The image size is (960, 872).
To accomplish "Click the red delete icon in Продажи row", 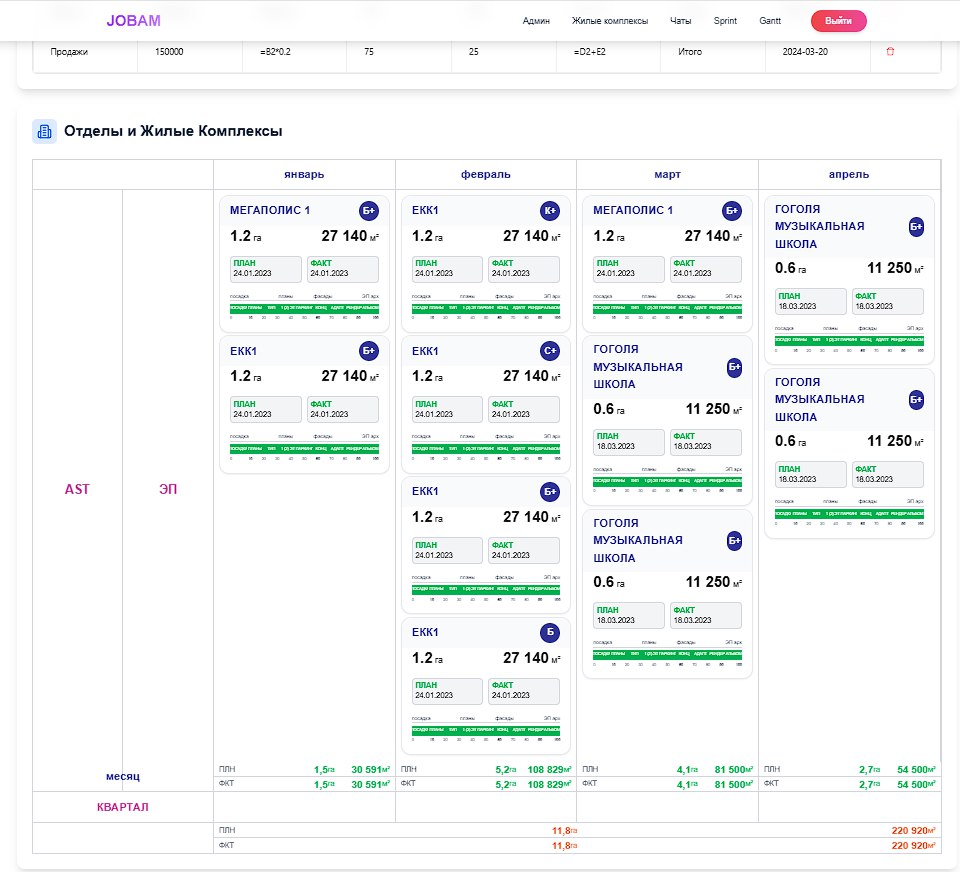I will pos(890,51).
